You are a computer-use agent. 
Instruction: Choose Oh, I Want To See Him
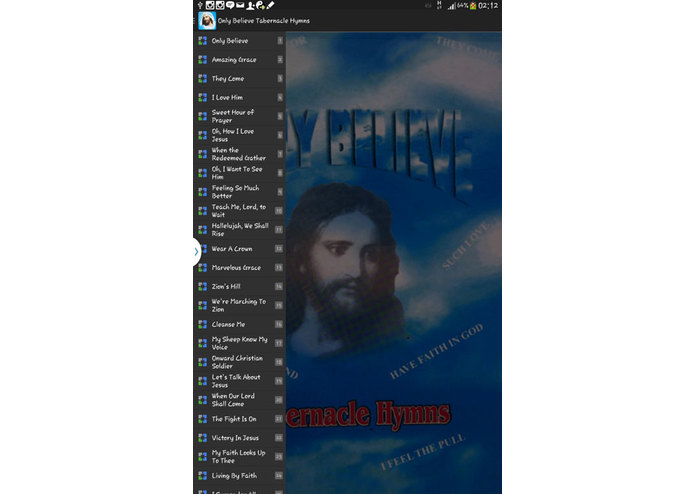coord(239,173)
